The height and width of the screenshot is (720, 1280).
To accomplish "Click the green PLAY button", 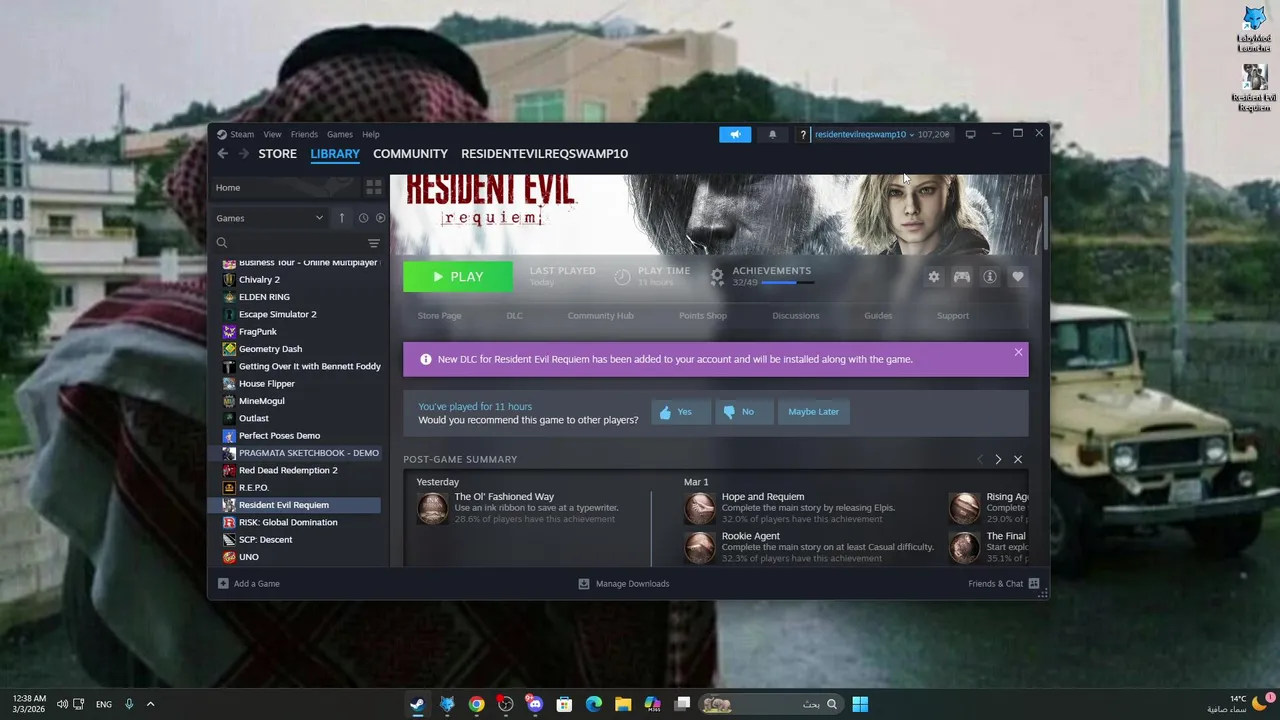I will tap(458, 277).
